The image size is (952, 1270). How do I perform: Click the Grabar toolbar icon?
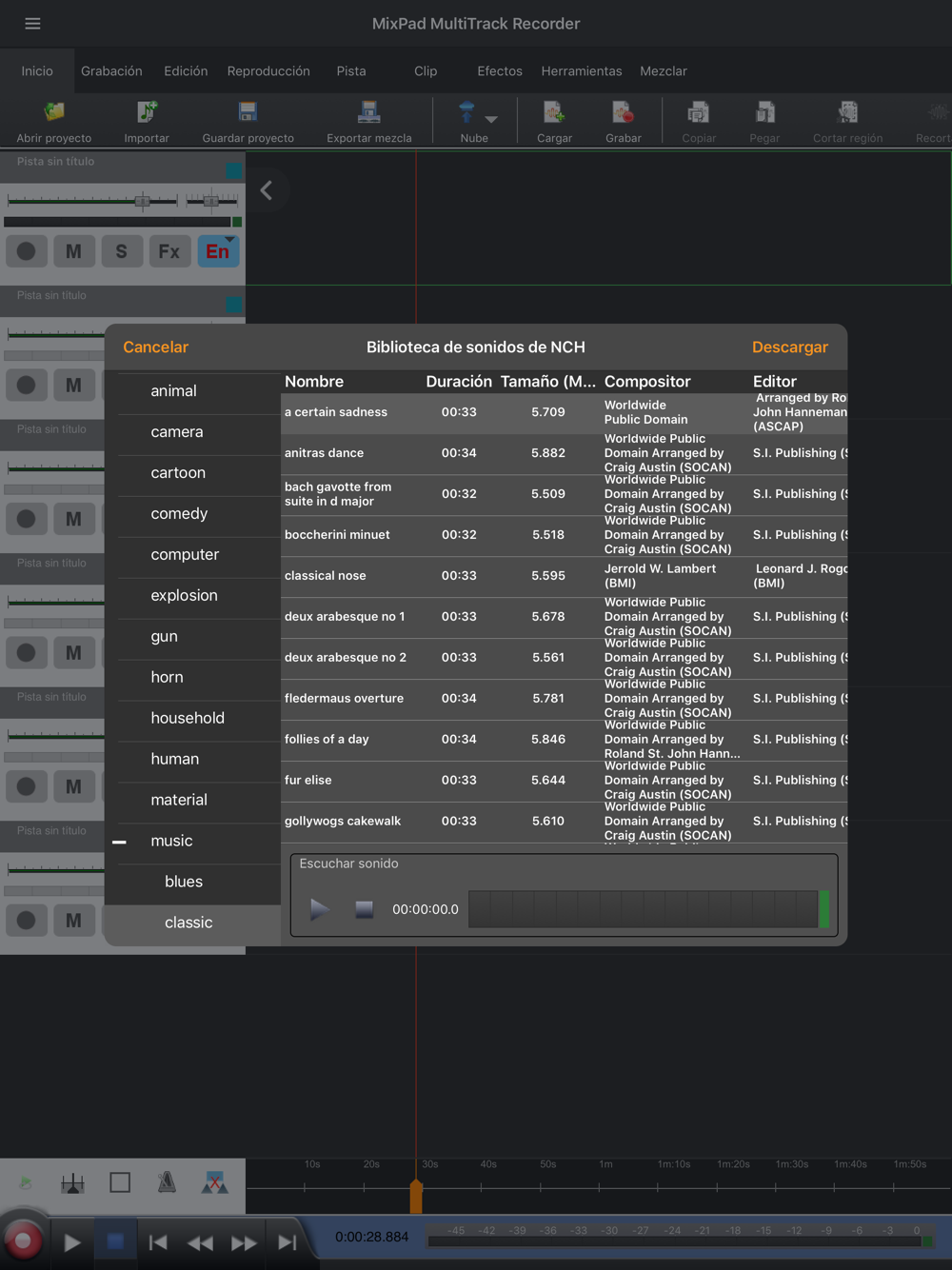click(x=623, y=113)
